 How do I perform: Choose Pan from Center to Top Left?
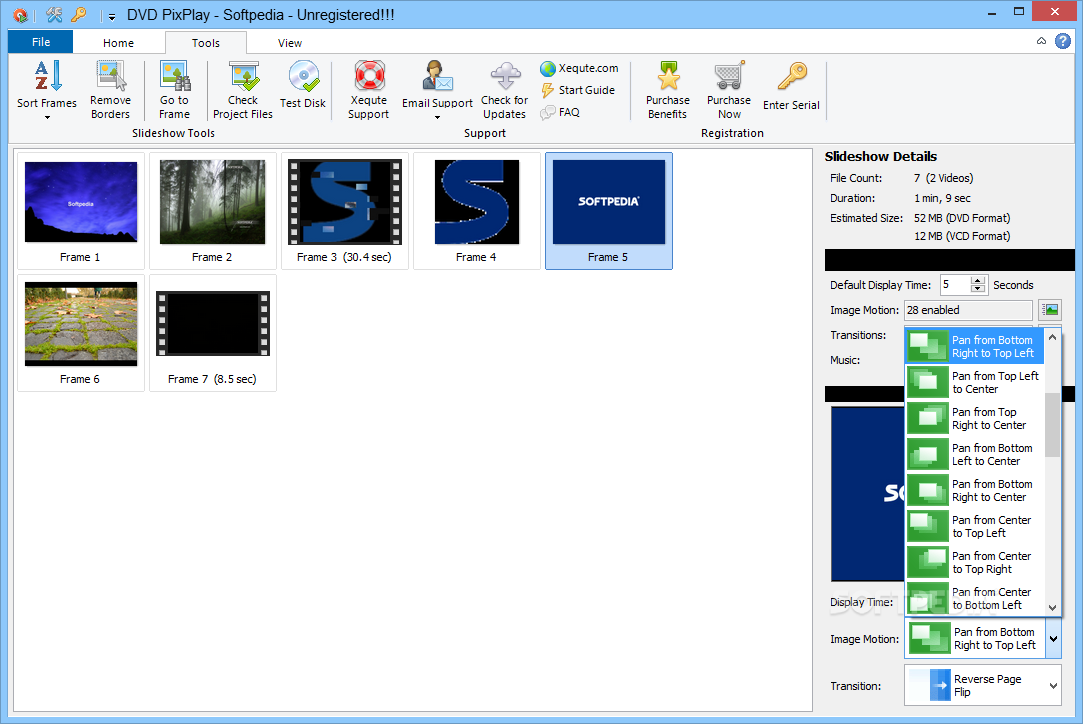(975, 526)
